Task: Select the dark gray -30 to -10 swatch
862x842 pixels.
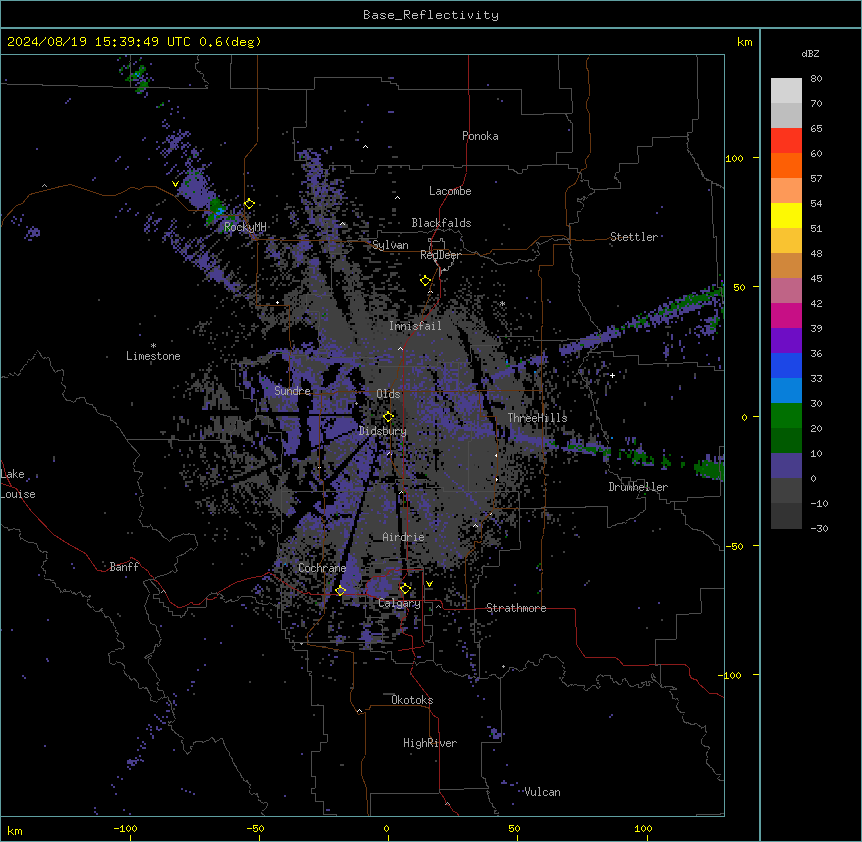Action: pos(786,516)
